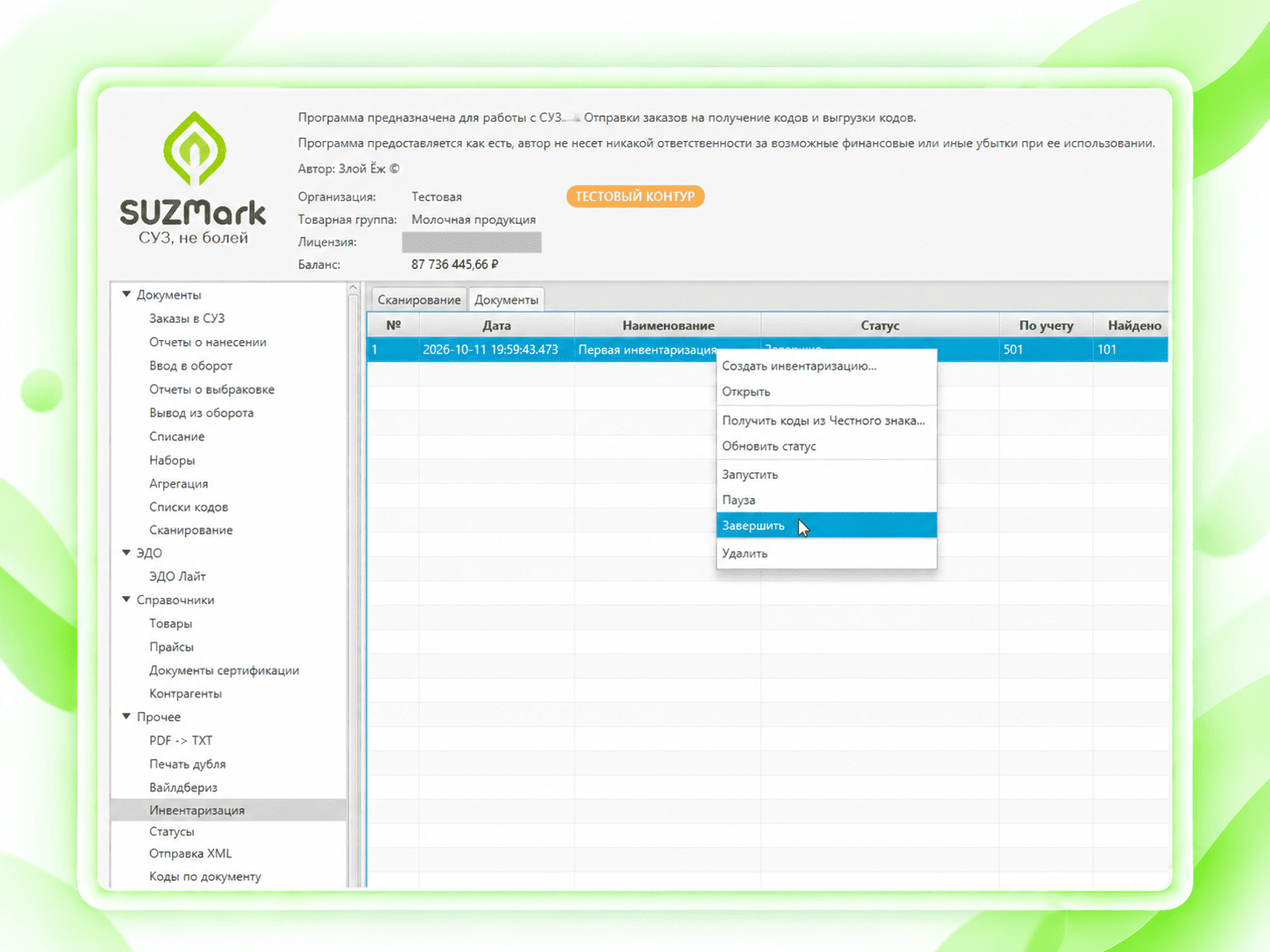Select Товары under Справочники

click(170, 623)
